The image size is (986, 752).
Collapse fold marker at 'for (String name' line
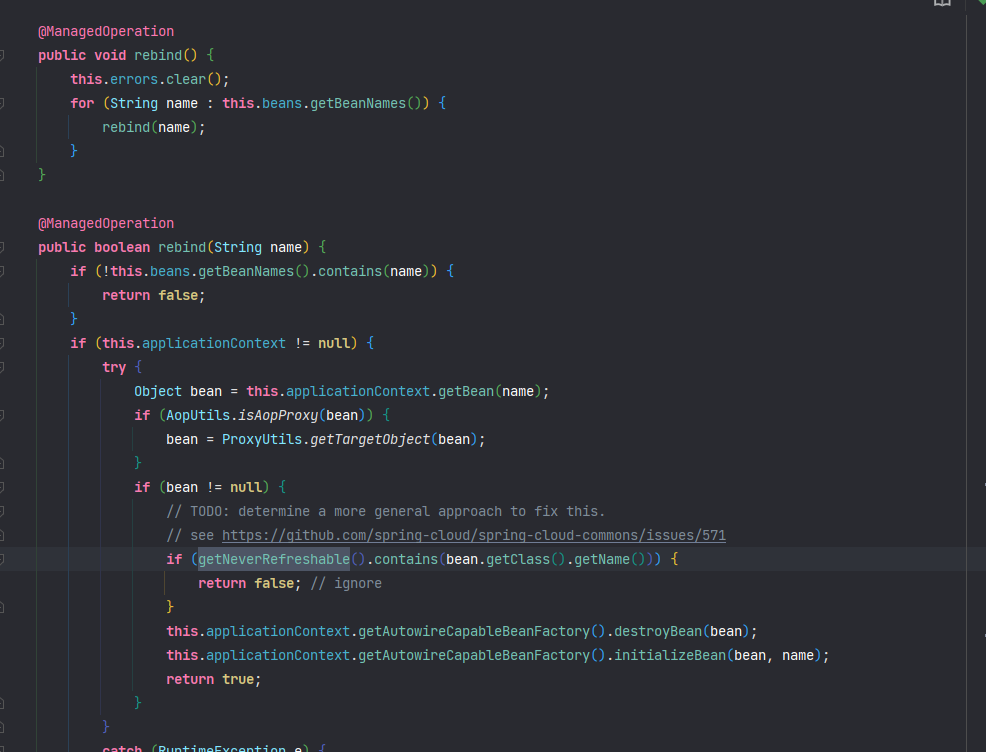2,103
